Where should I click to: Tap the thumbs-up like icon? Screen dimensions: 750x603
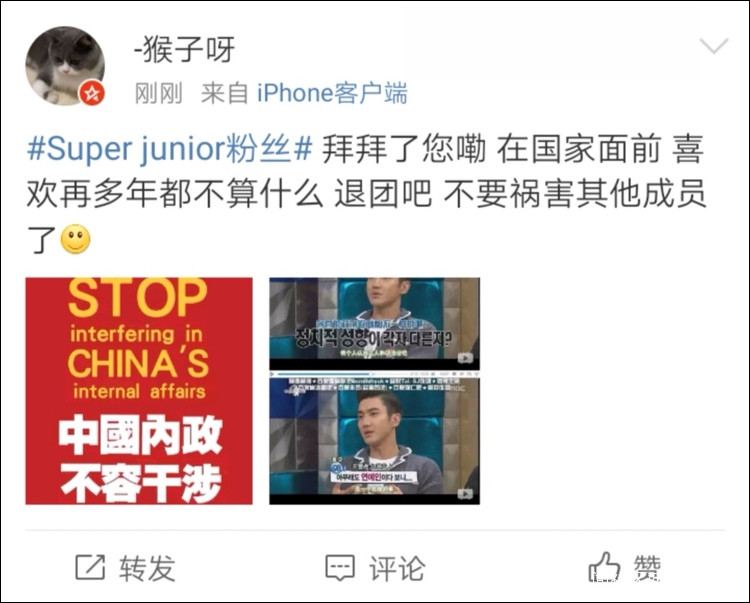604,567
